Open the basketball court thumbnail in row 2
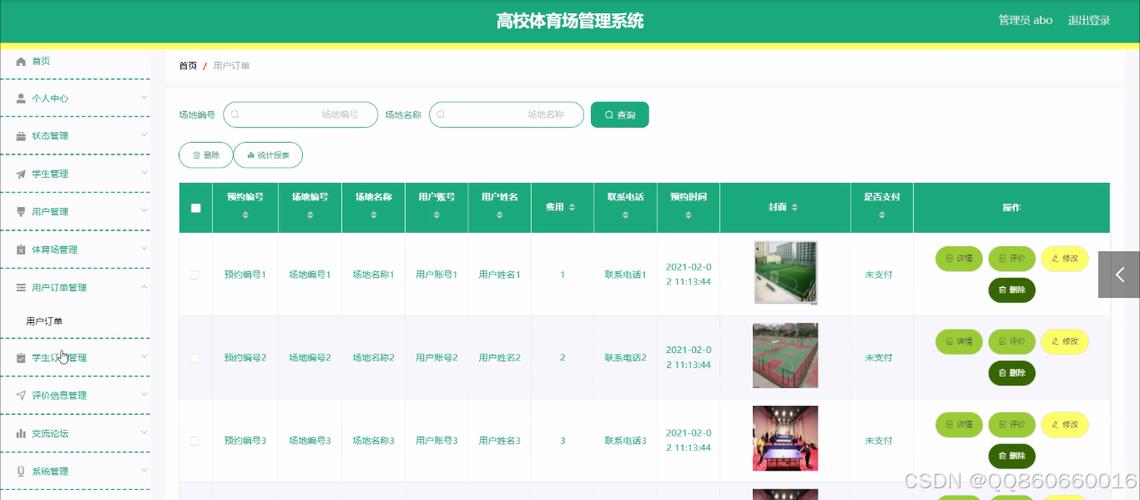Image resolution: width=1140 pixels, height=500 pixels. 785,355
